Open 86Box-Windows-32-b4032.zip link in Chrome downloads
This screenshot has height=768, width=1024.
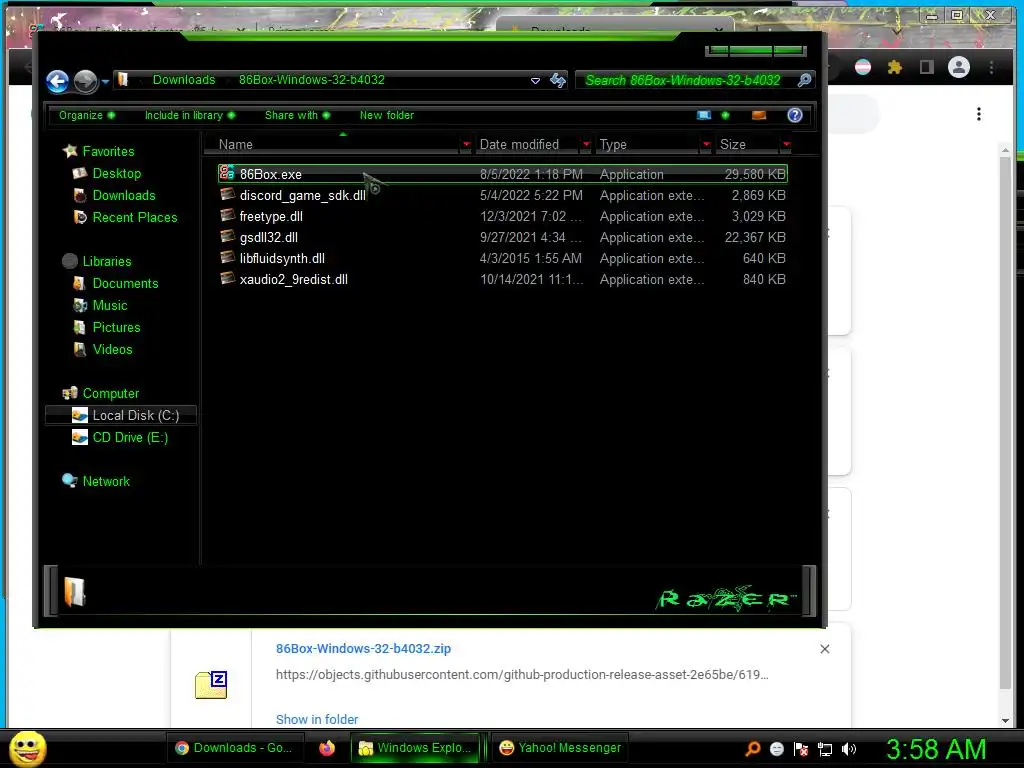click(363, 648)
